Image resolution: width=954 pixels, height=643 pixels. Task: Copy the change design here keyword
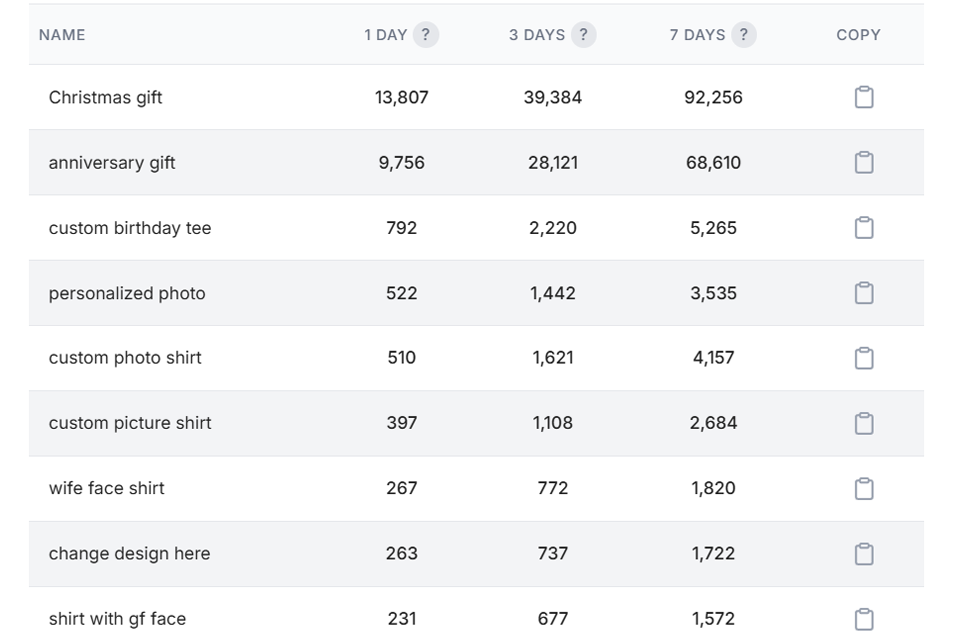point(864,554)
